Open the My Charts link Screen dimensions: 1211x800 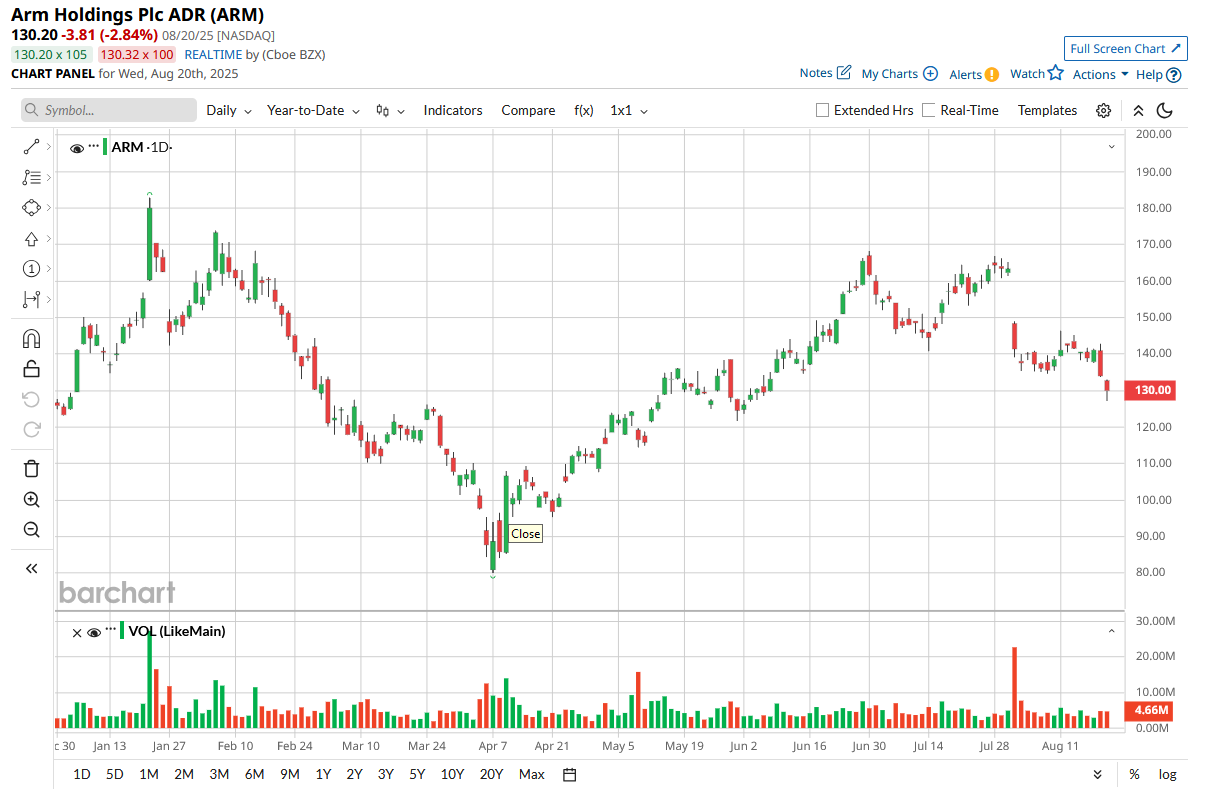(x=889, y=74)
